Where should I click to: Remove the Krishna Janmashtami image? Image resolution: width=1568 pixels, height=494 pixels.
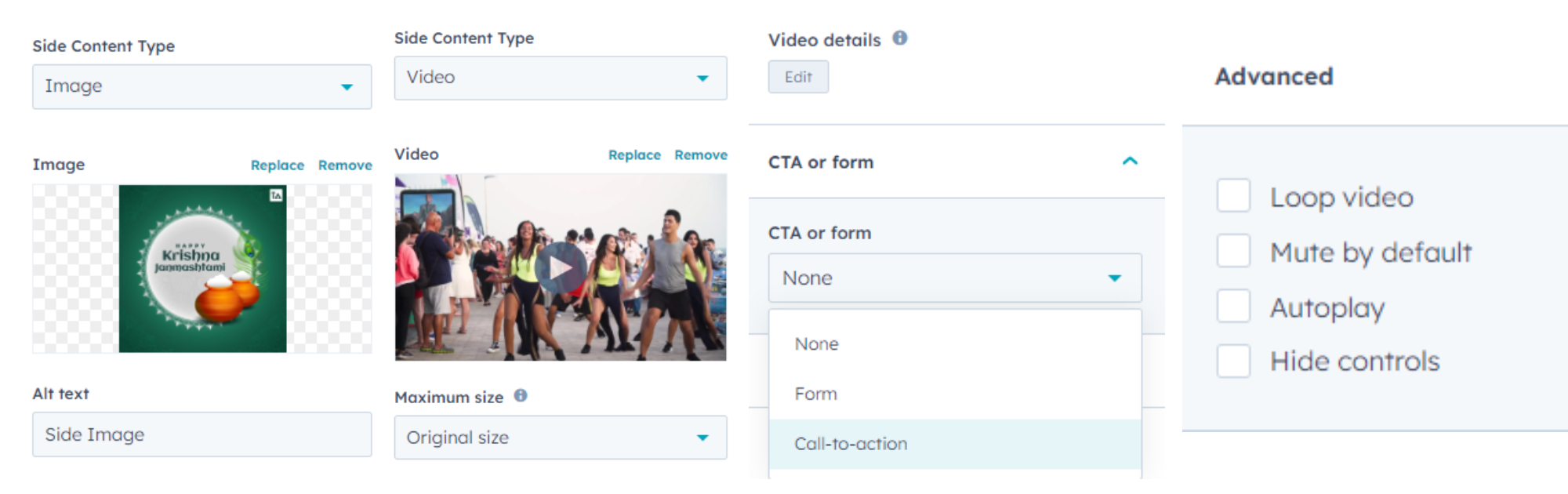pyautogui.click(x=345, y=165)
